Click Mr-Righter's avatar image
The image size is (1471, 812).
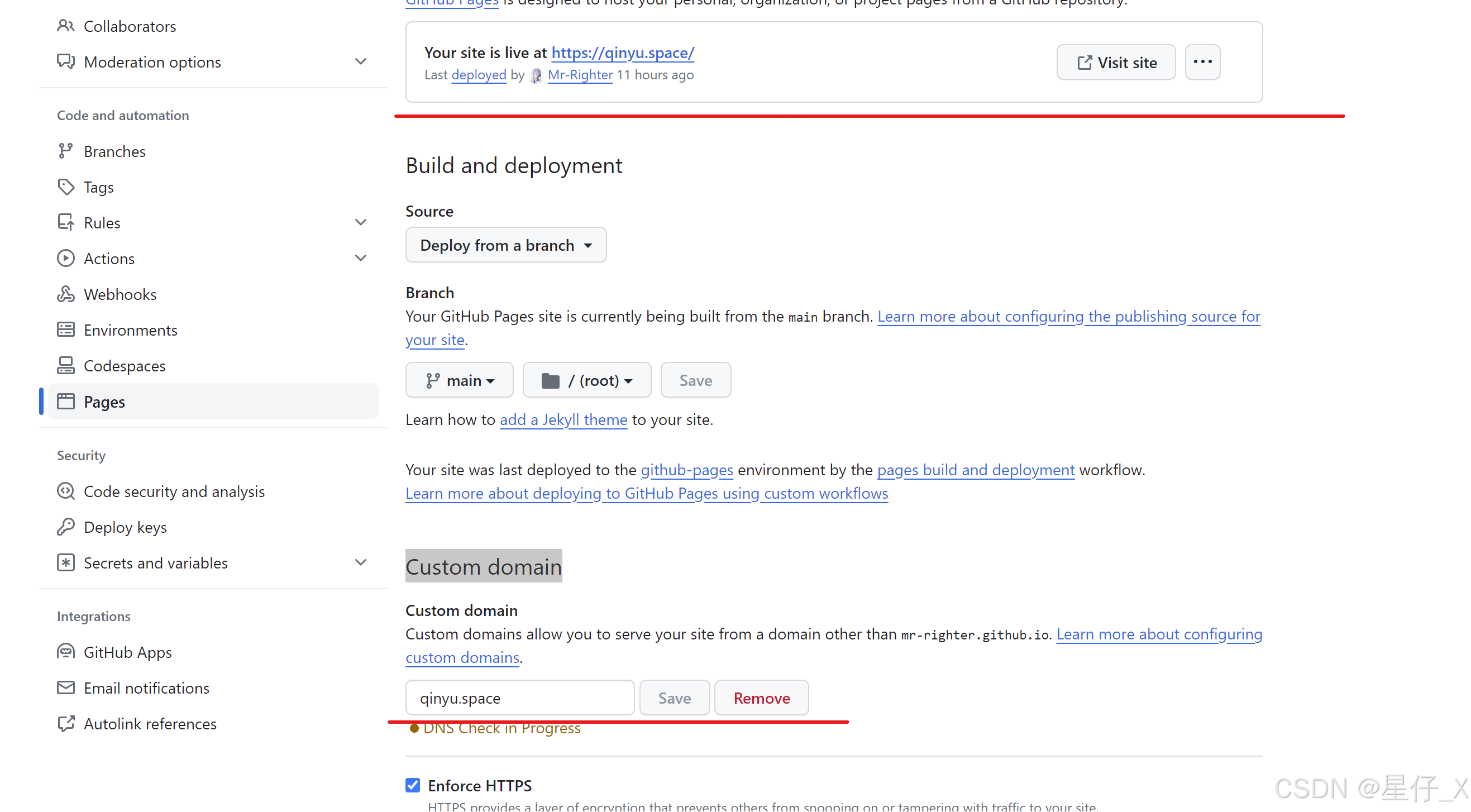tap(536, 75)
